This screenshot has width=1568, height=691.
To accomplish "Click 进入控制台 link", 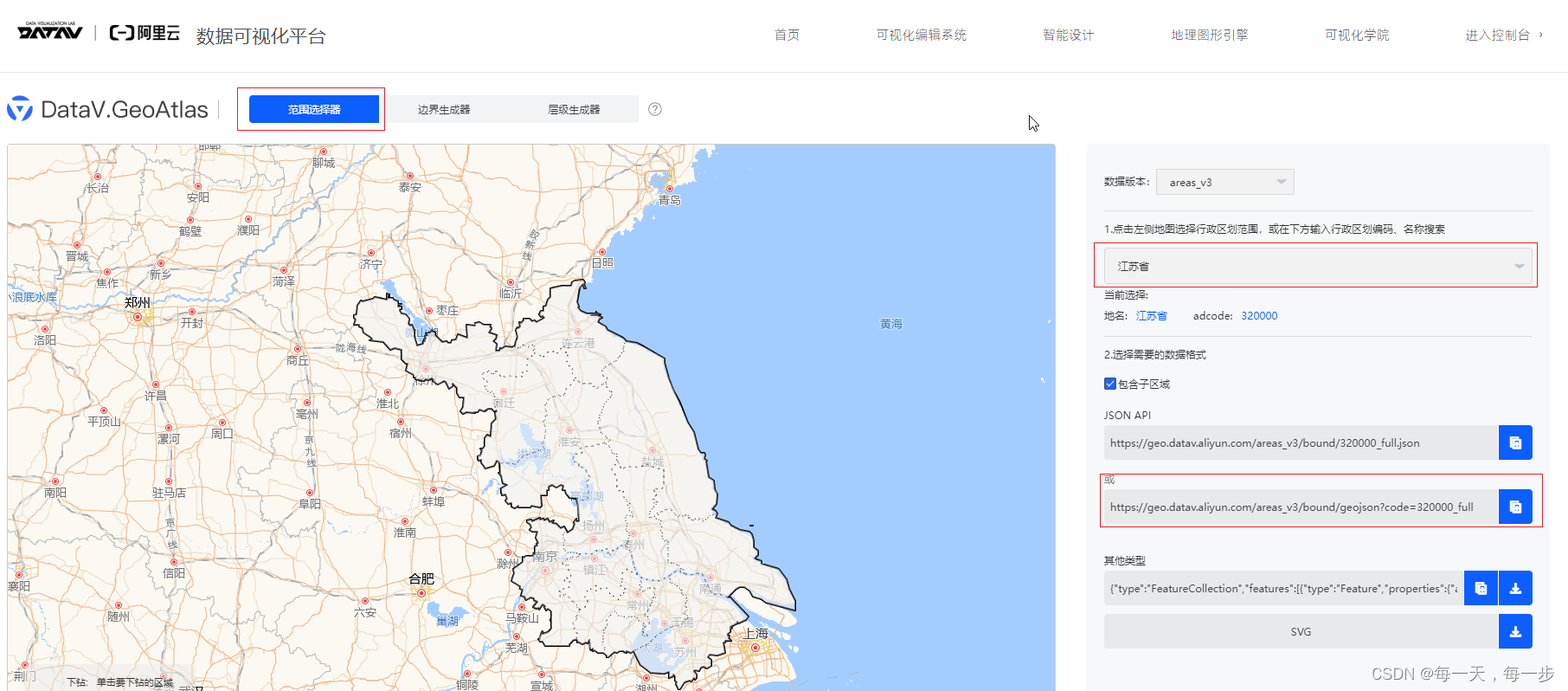I will click(x=1503, y=35).
